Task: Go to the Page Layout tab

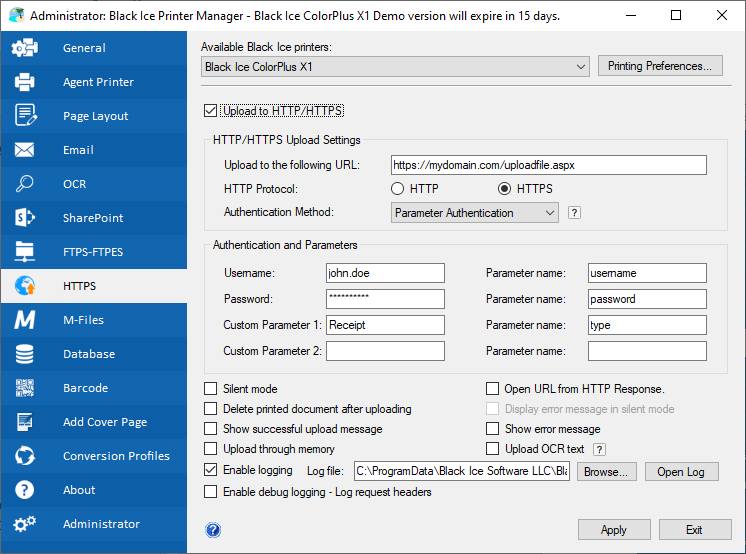Action: 94,116
